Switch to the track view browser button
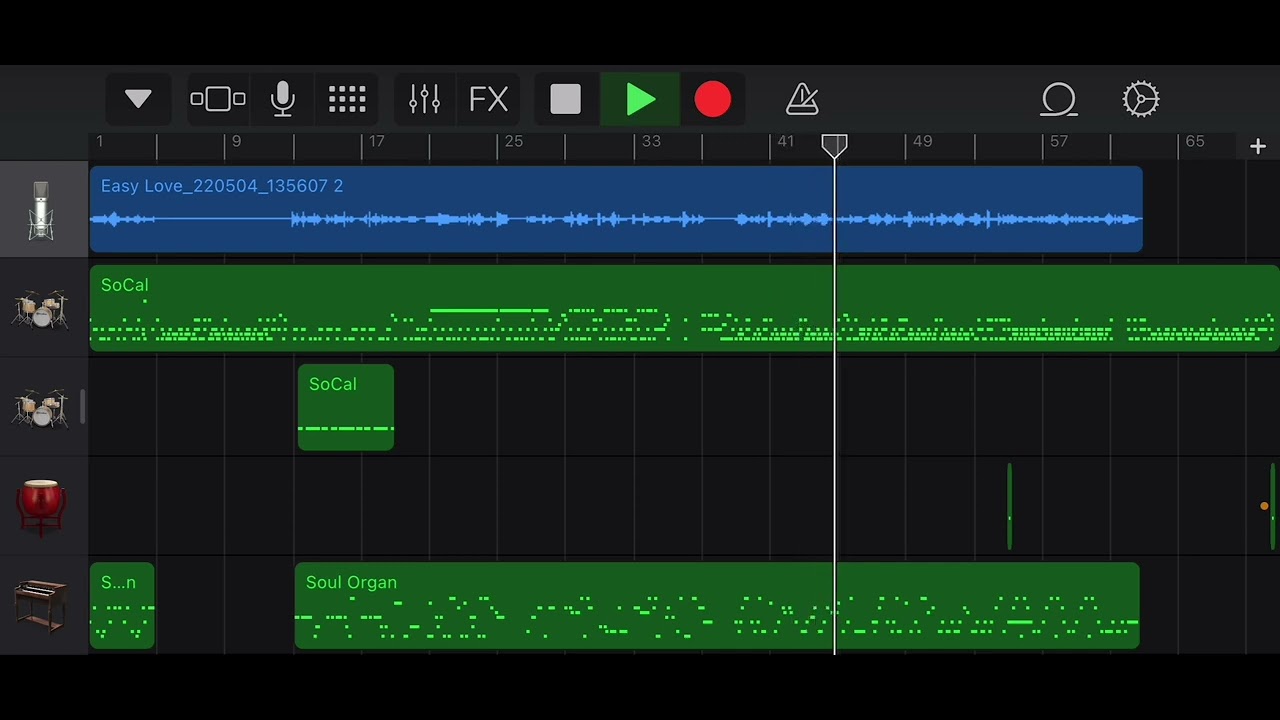Screen dimensions: 1280x720 click(217, 99)
